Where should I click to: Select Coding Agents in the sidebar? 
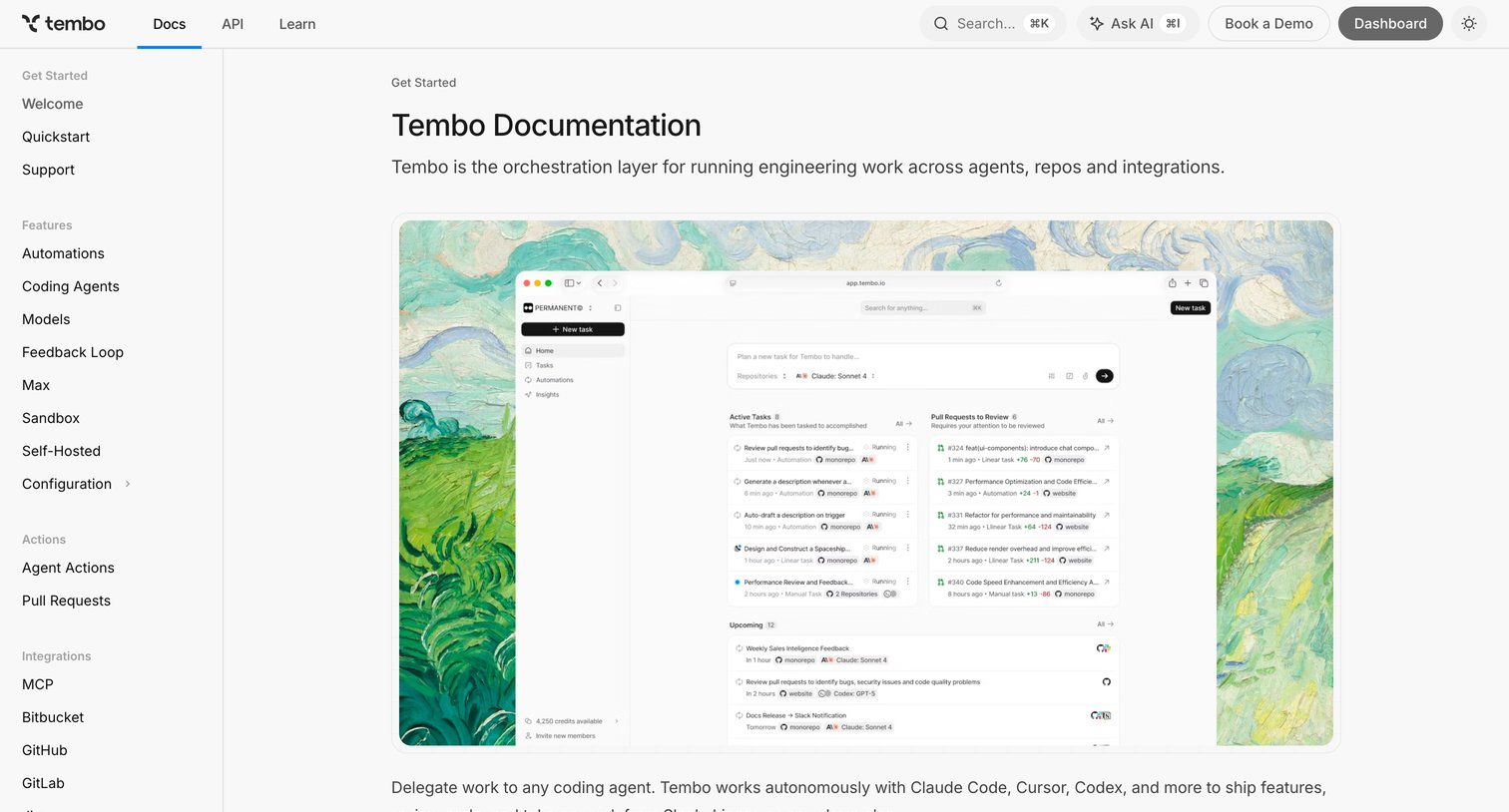(x=71, y=286)
